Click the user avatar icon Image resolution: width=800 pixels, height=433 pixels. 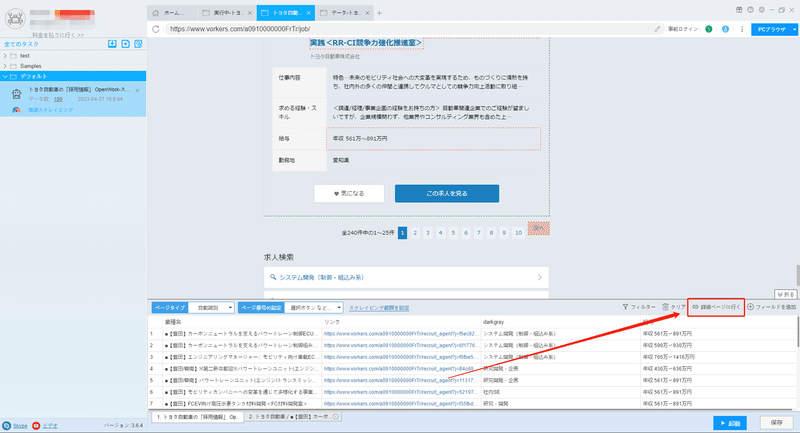(15, 18)
